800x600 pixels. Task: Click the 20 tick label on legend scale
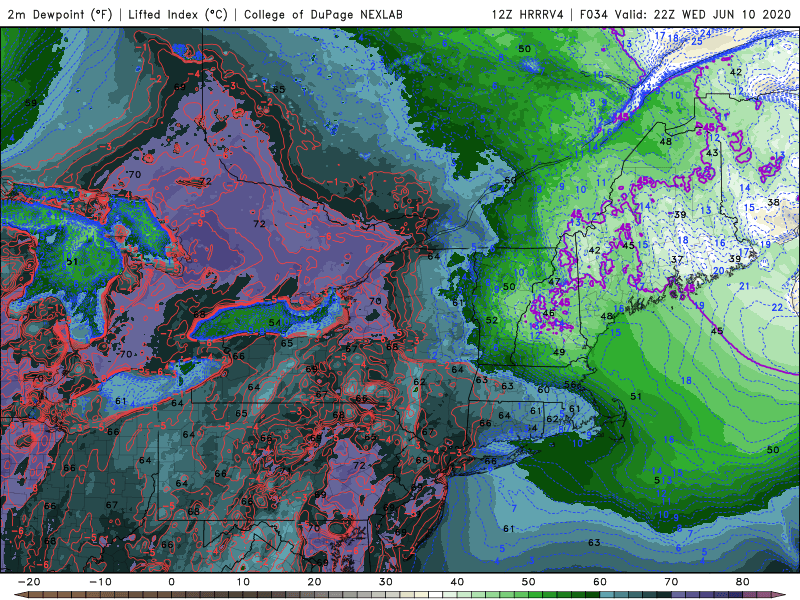314,582
